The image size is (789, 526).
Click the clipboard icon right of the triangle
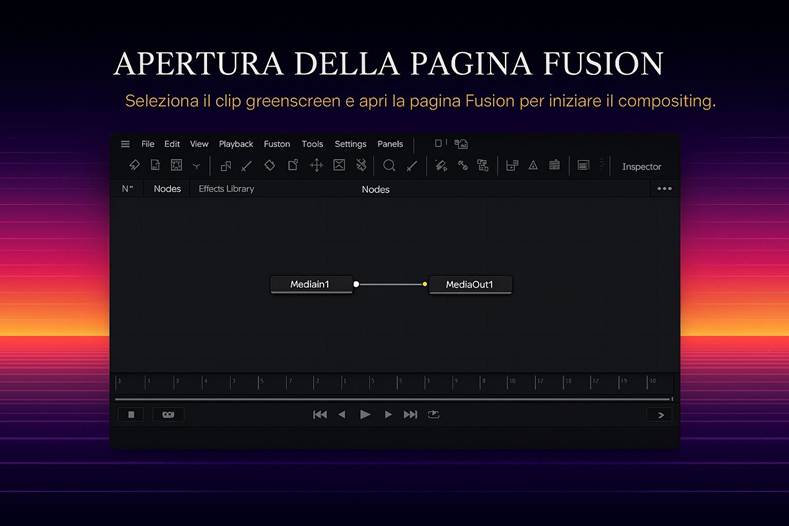[x=555, y=165]
